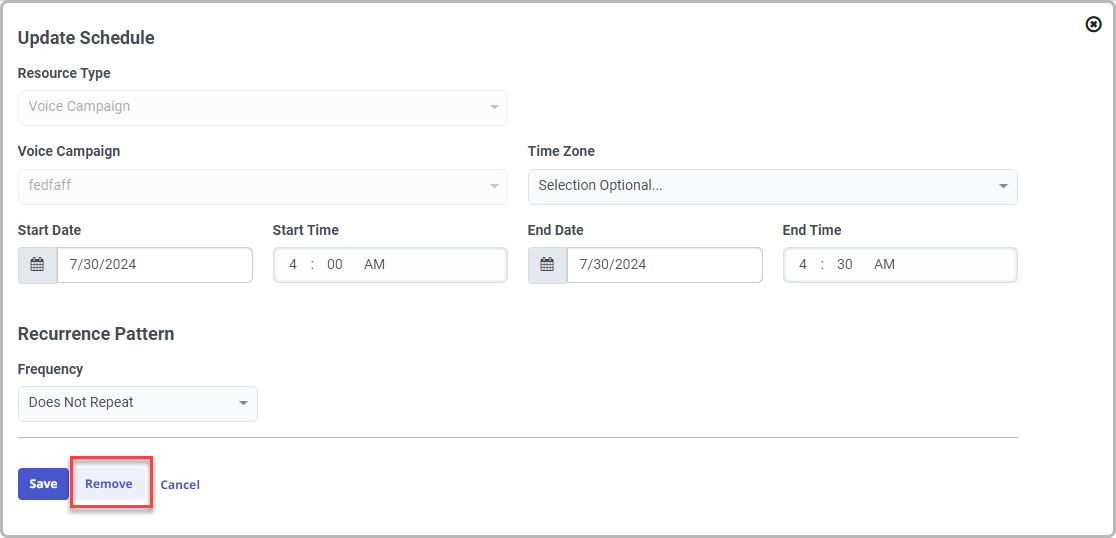Screen dimensions: 1116x538
Task: Click the Cancel link
Action: tap(180, 485)
